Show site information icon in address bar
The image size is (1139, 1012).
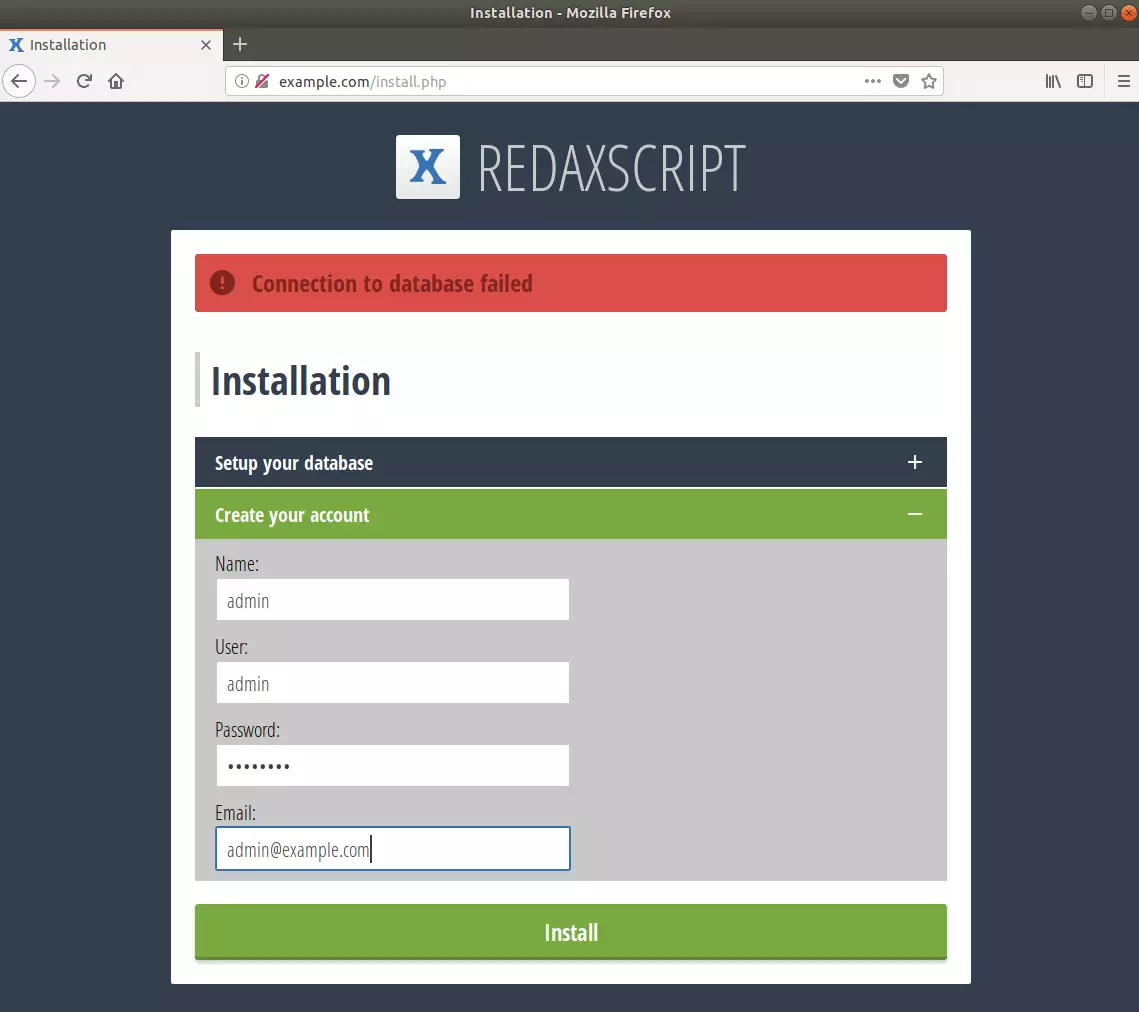pos(242,81)
